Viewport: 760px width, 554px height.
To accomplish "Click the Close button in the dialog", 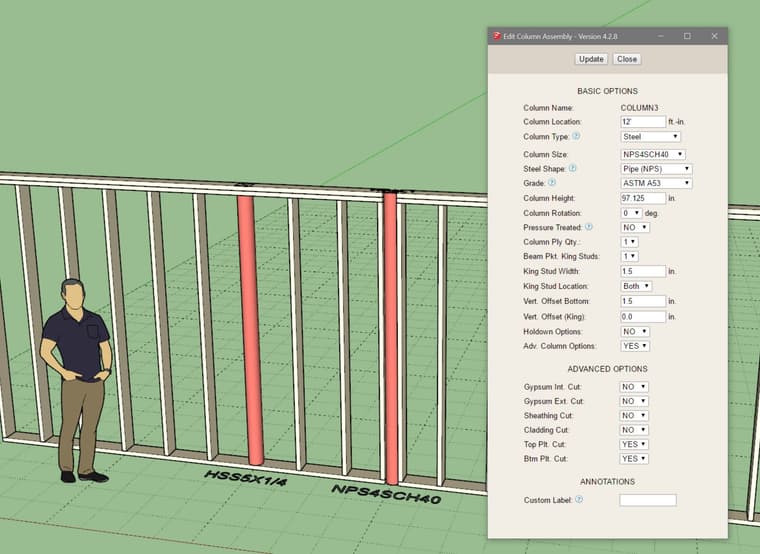I will pos(626,59).
